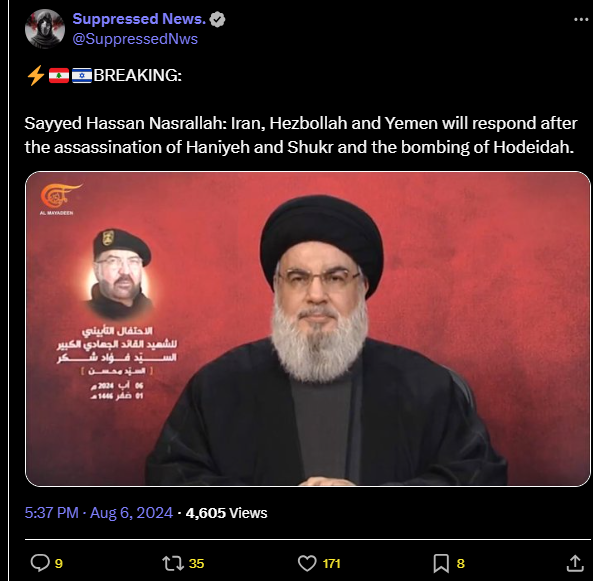Click the 171 likes count
The height and width of the screenshot is (581, 593).
pyautogui.click(x=332, y=564)
